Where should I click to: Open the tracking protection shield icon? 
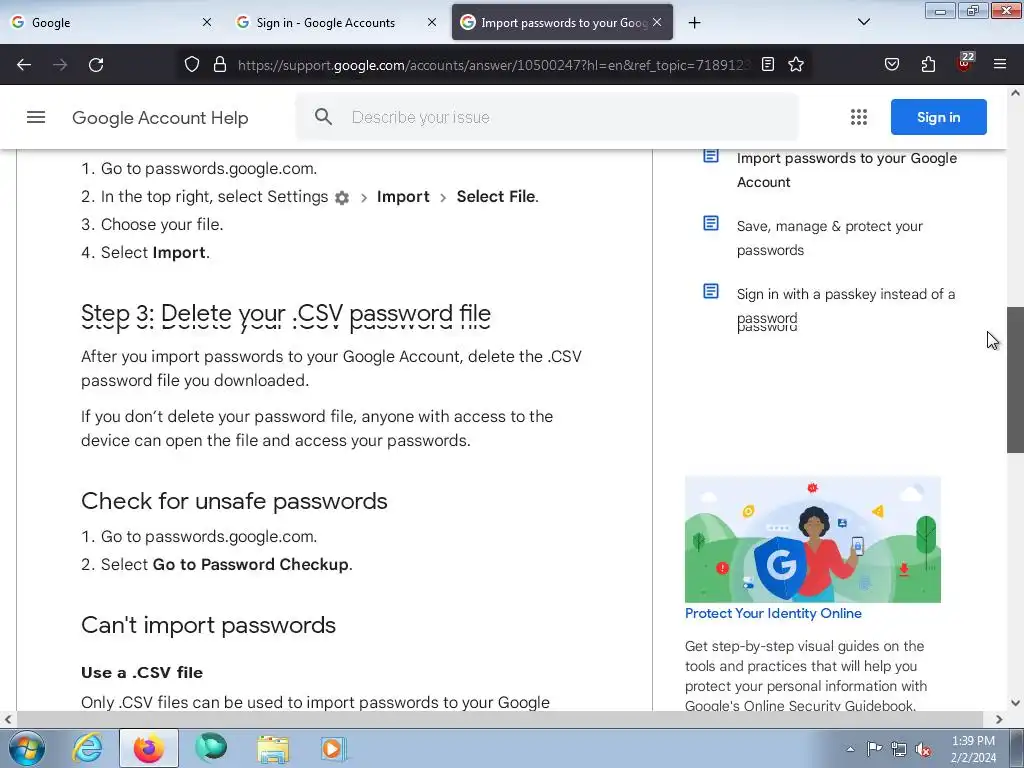[191, 65]
